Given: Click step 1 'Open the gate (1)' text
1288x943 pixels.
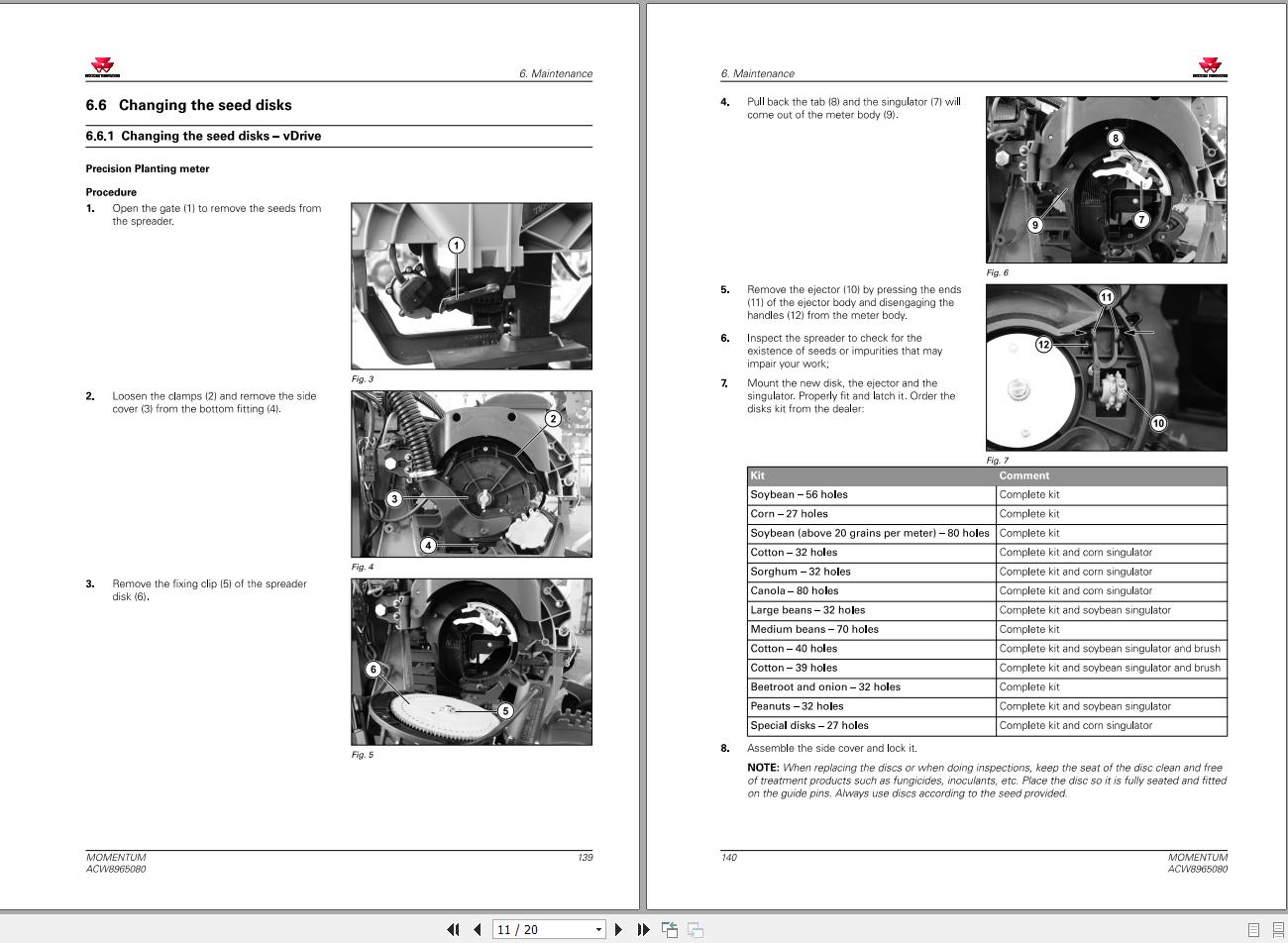Looking at the screenshot, I should click(217, 215).
